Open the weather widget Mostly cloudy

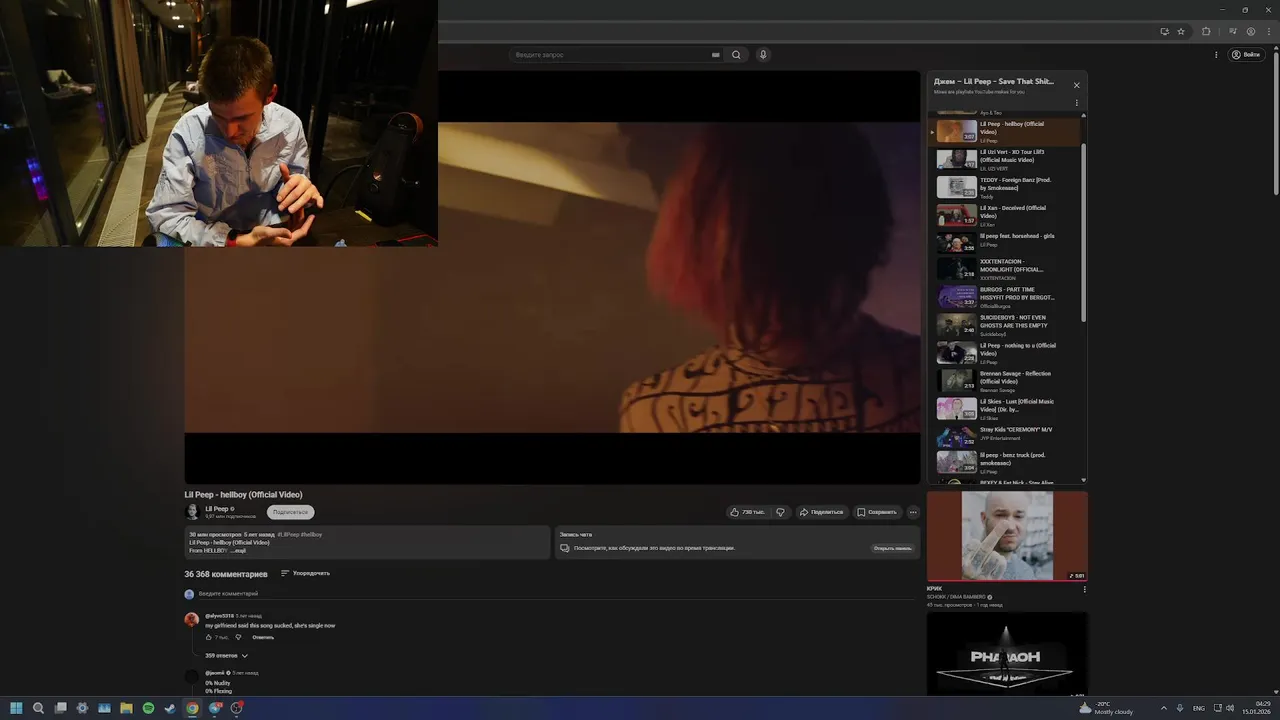pos(1107,708)
